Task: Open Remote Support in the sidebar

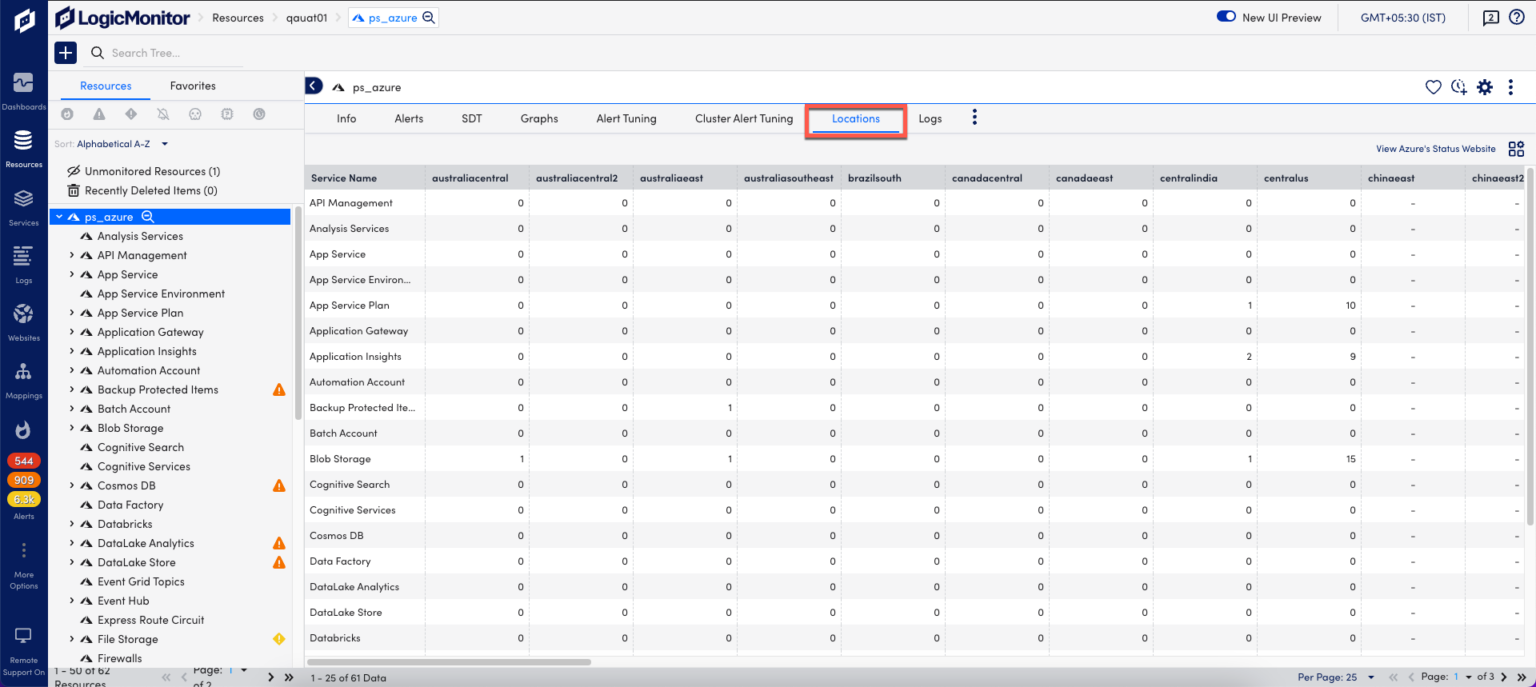Action: (x=23, y=650)
